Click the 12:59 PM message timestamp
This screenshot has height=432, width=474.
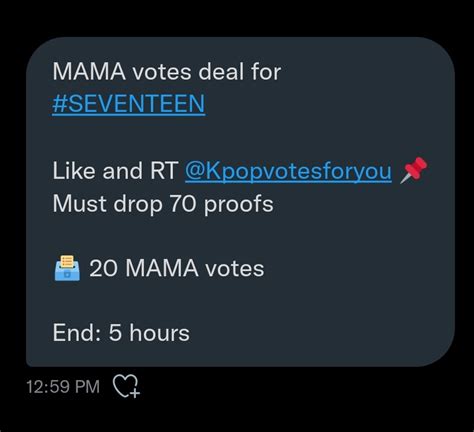[63, 387]
